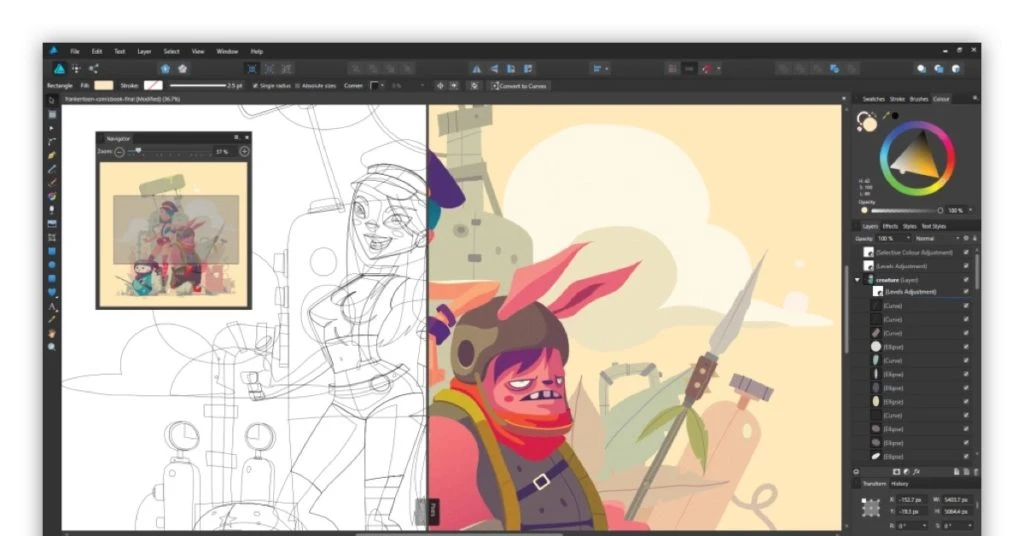This screenshot has height=536, width=1024.
Task: Toggle the Single radius checkbox
Action: [255, 86]
